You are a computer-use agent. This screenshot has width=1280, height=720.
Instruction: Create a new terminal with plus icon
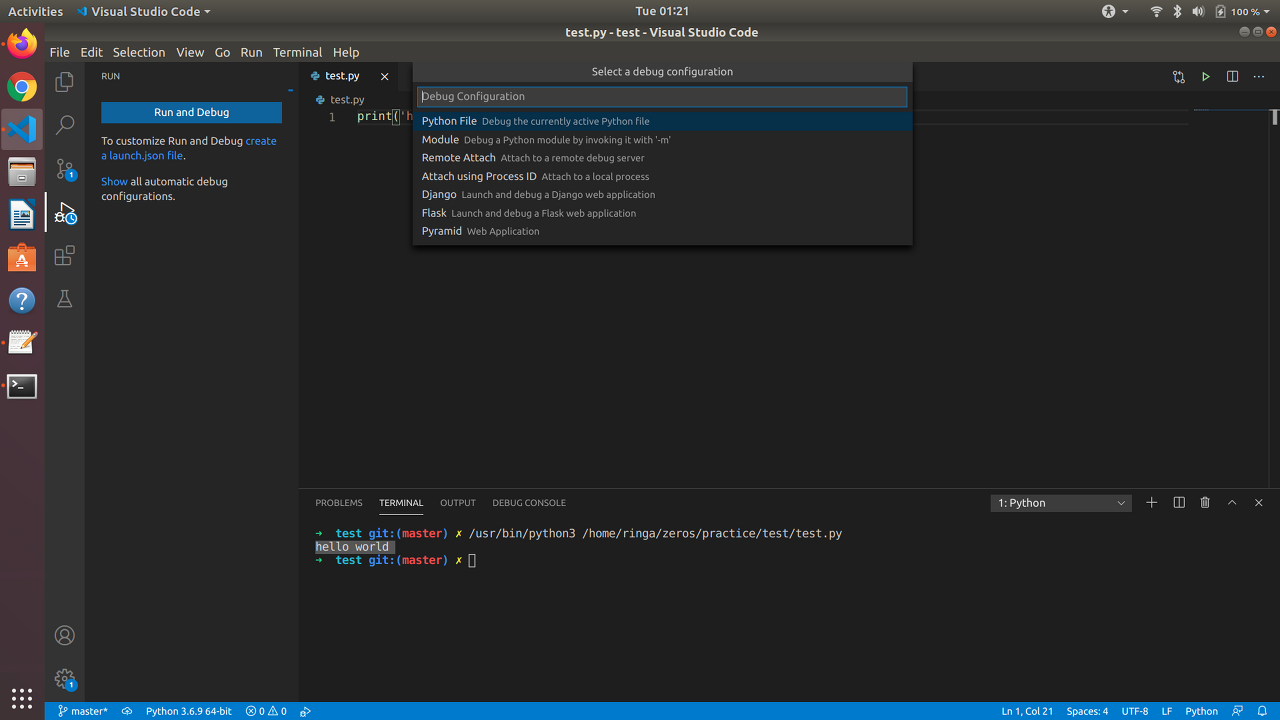tap(1152, 502)
